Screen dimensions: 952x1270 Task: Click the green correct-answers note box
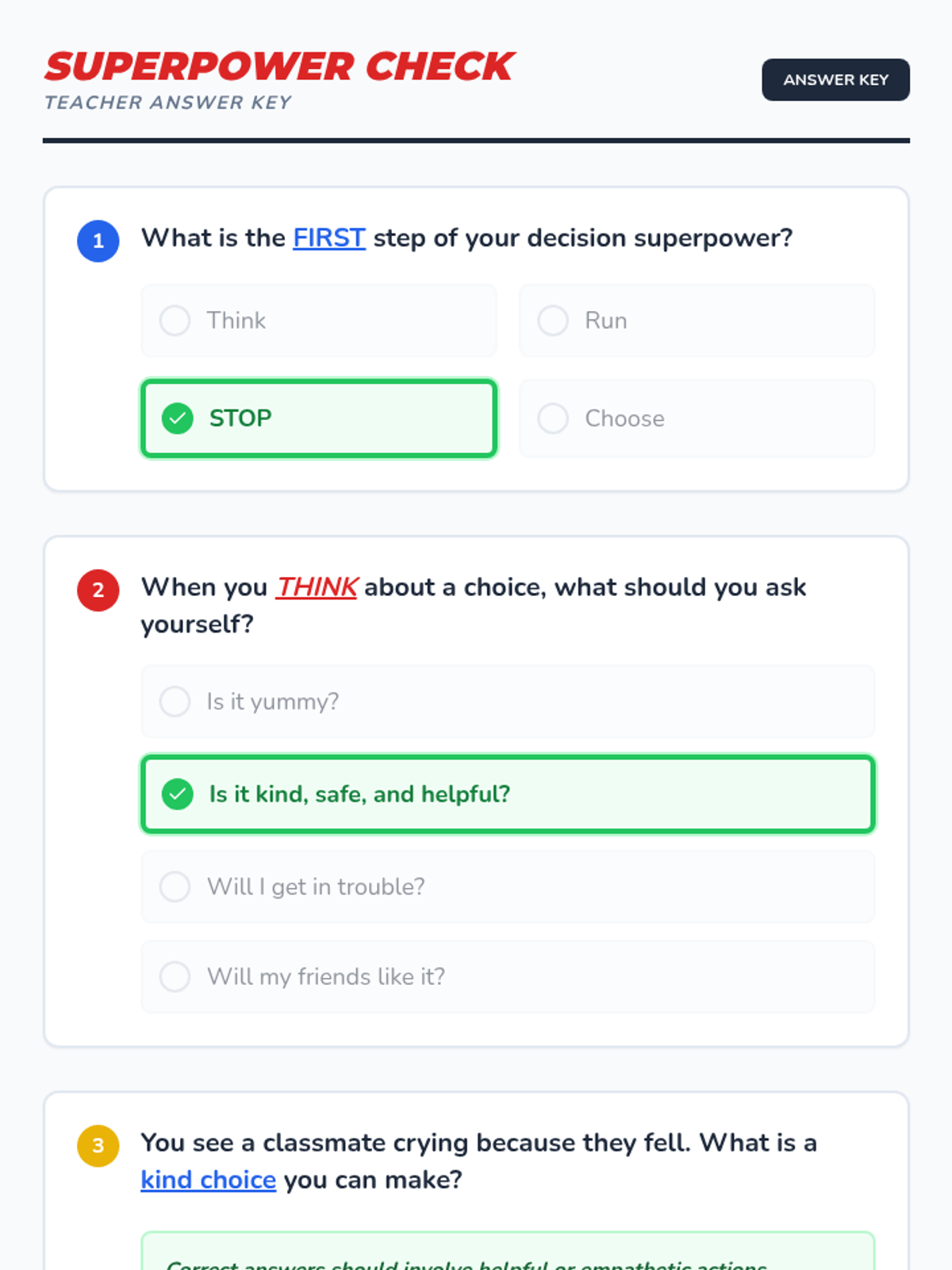[x=508, y=1254]
